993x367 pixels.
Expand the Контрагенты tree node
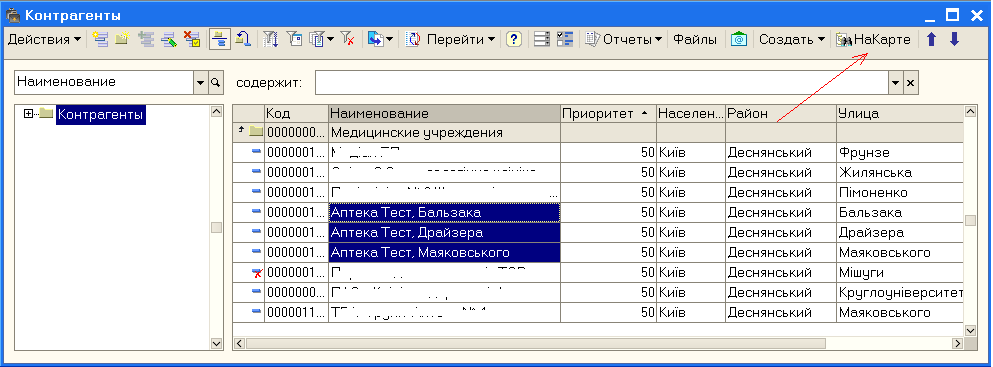pos(28,114)
